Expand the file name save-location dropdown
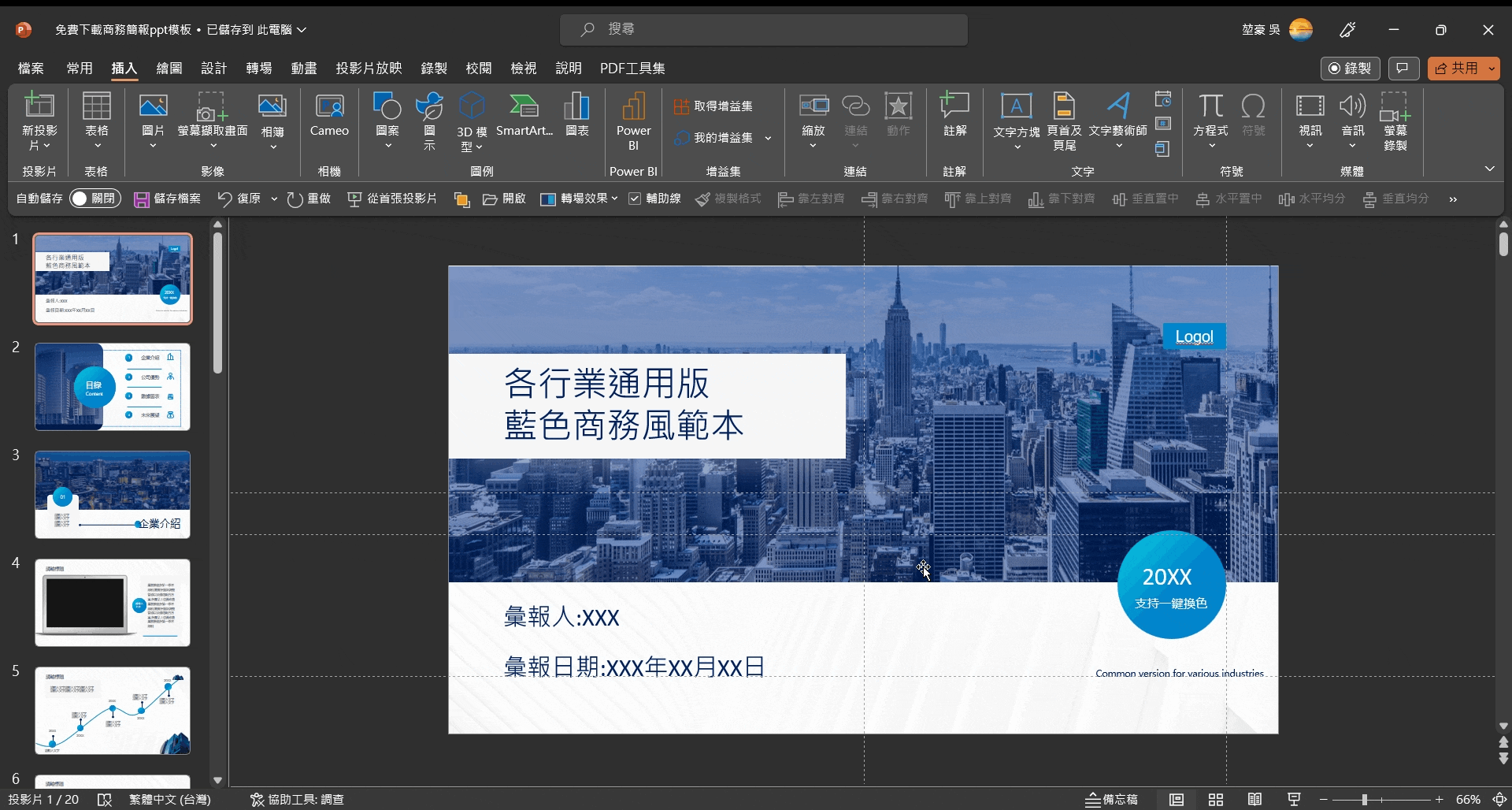This screenshot has height=810, width=1512. click(x=302, y=30)
